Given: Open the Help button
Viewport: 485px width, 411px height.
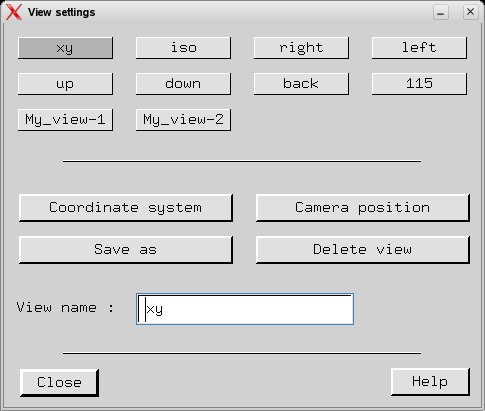Looking at the screenshot, I should click(430, 382).
